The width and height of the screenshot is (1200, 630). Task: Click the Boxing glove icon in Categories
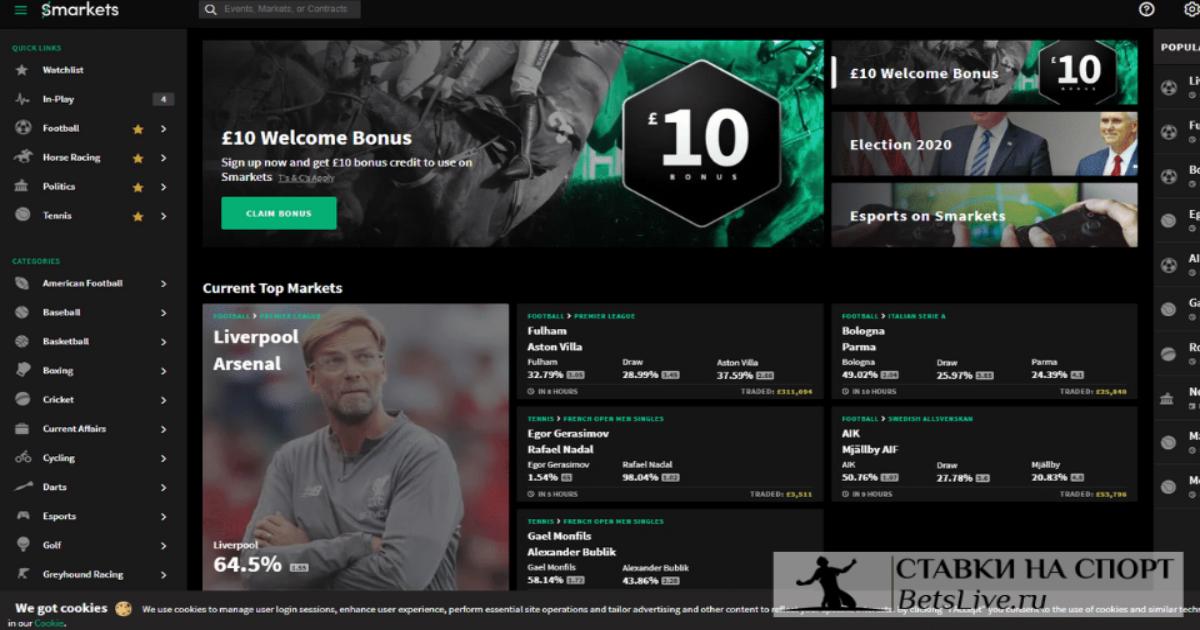pyautogui.click(x=22, y=370)
